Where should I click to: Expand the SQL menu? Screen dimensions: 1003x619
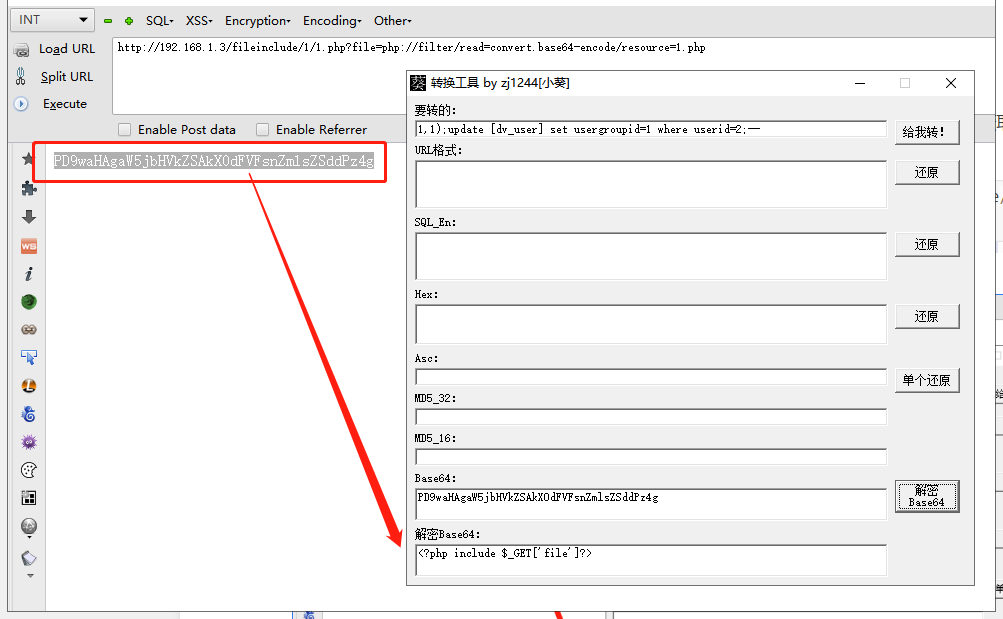[159, 20]
